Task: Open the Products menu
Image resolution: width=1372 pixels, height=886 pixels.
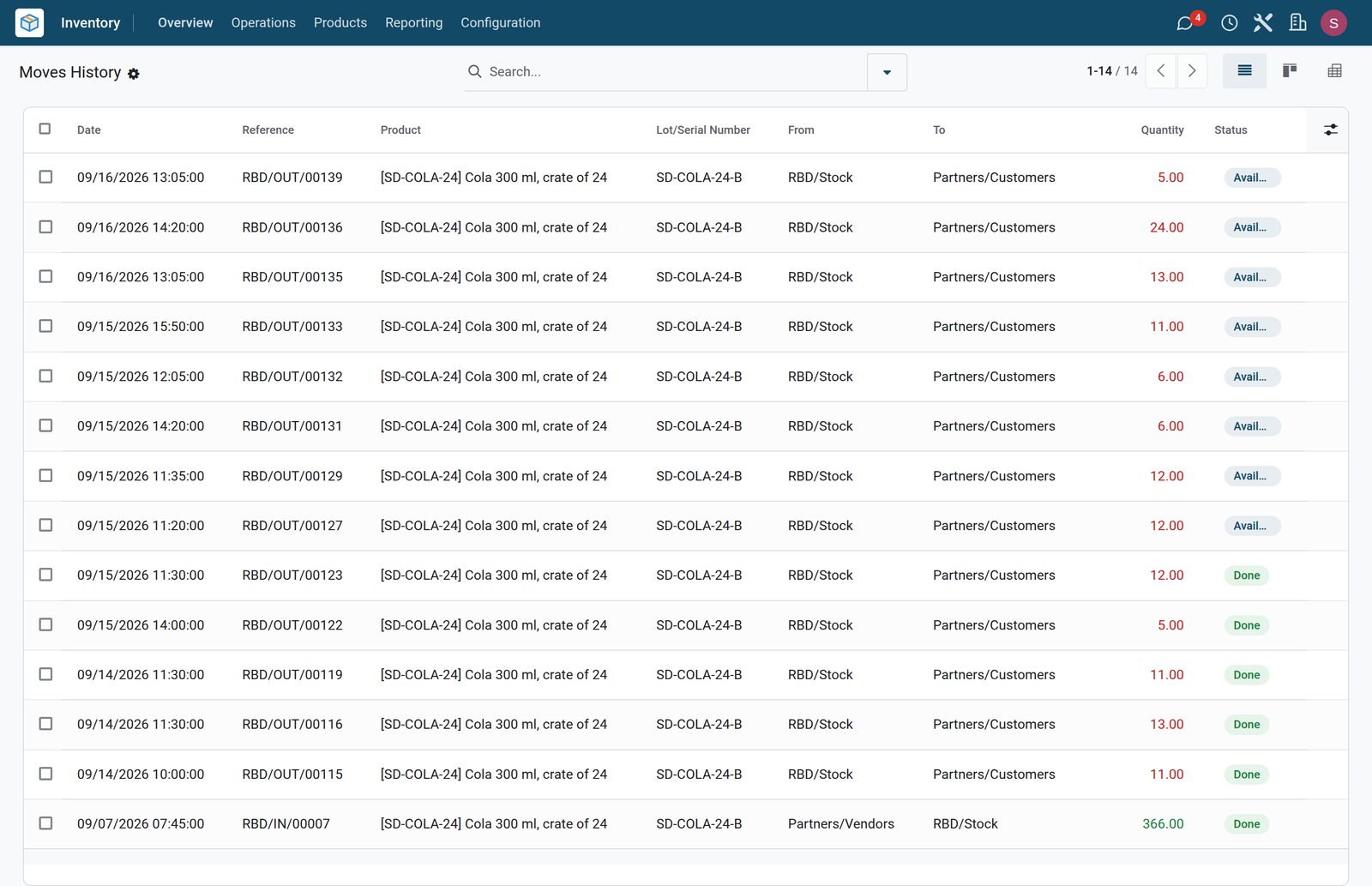Action: 340,23
